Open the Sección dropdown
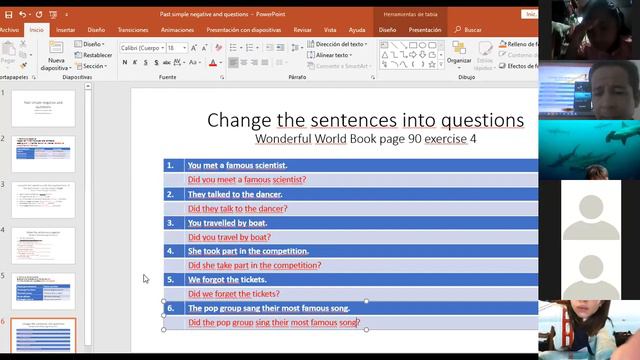The width and height of the screenshot is (640, 360). [x=91, y=66]
